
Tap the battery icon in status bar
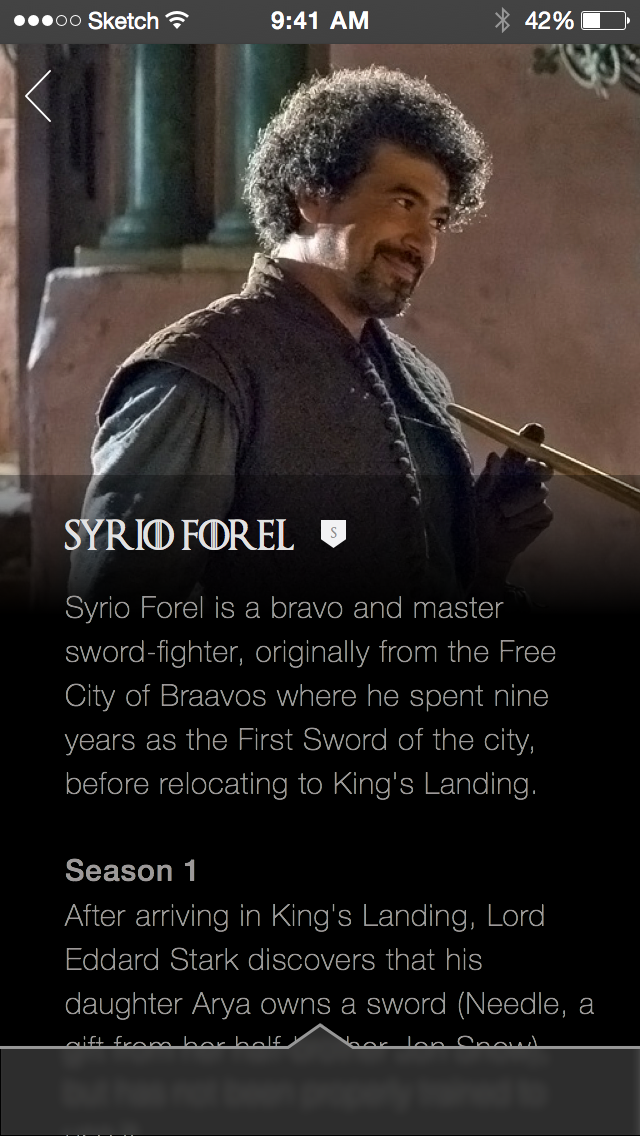click(x=604, y=20)
